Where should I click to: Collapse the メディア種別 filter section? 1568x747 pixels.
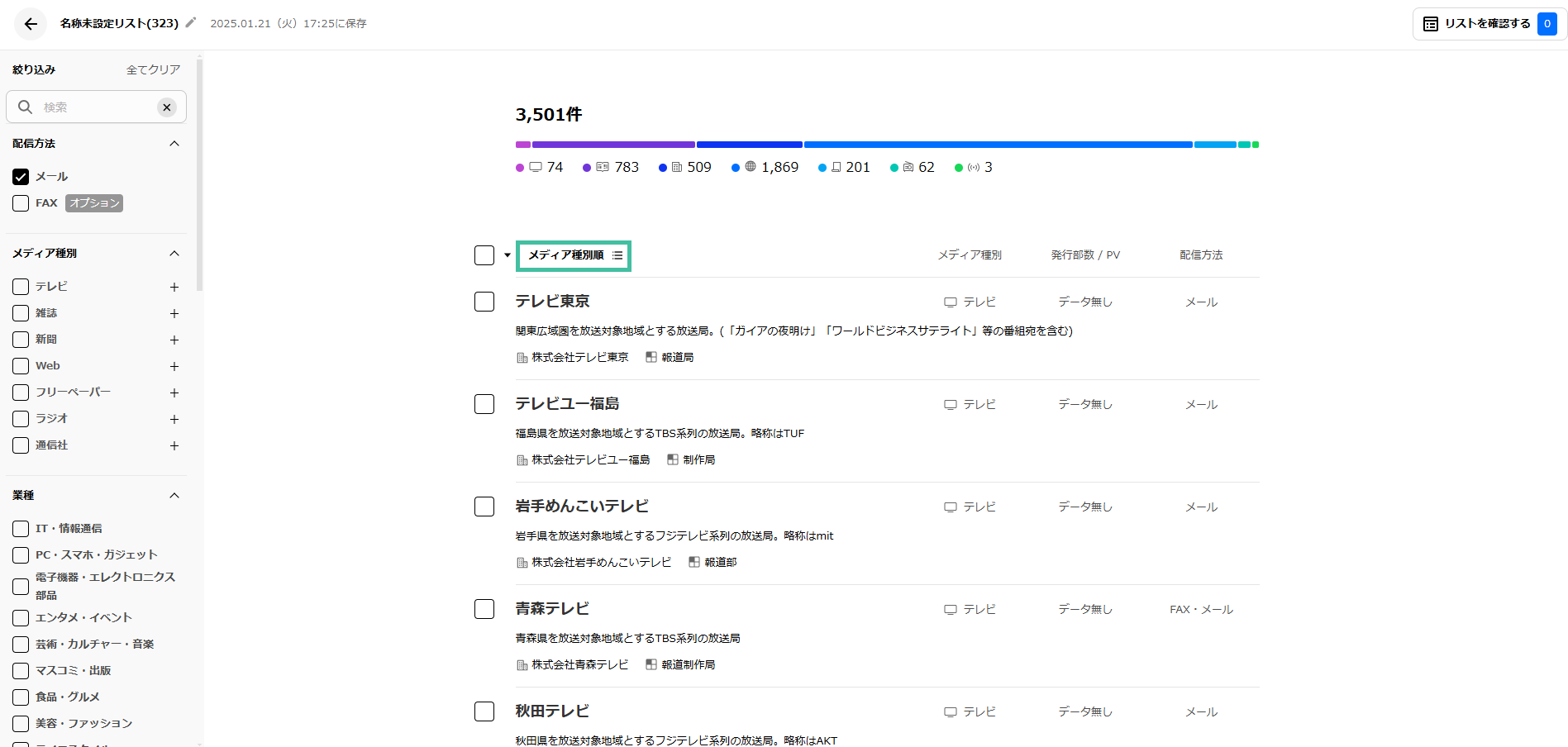(174, 254)
